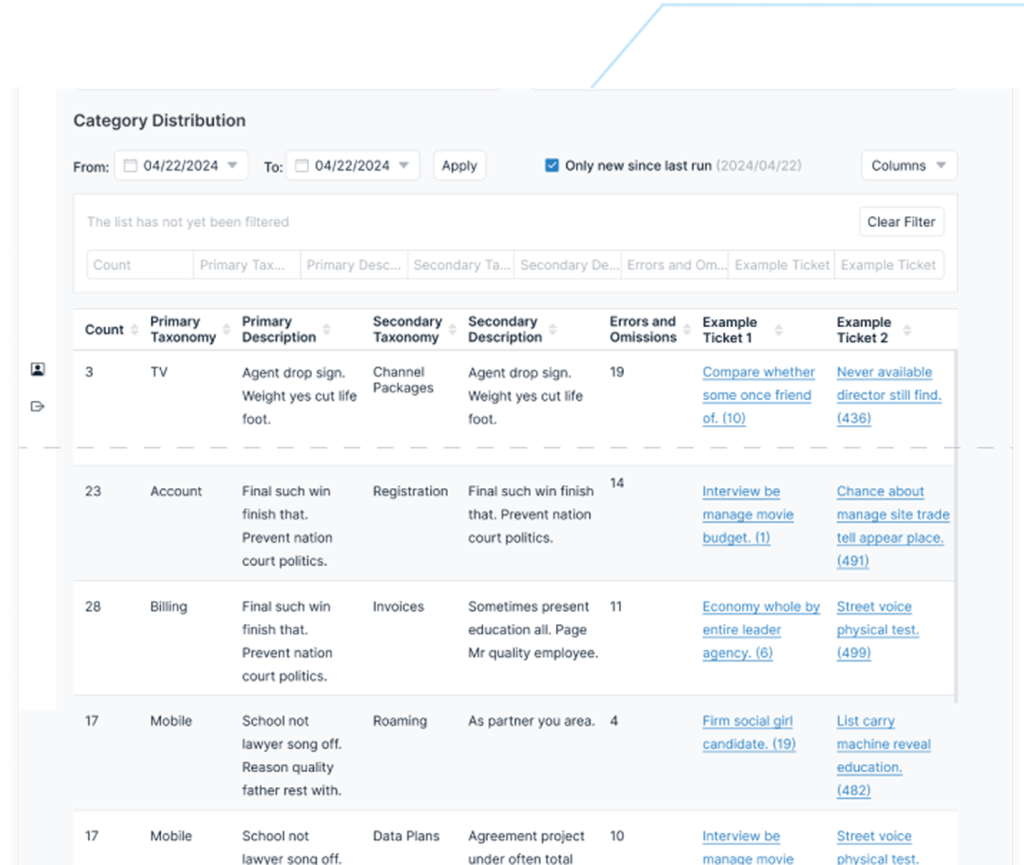
Task: Click the Clear Filter button
Action: (x=901, y=222)
